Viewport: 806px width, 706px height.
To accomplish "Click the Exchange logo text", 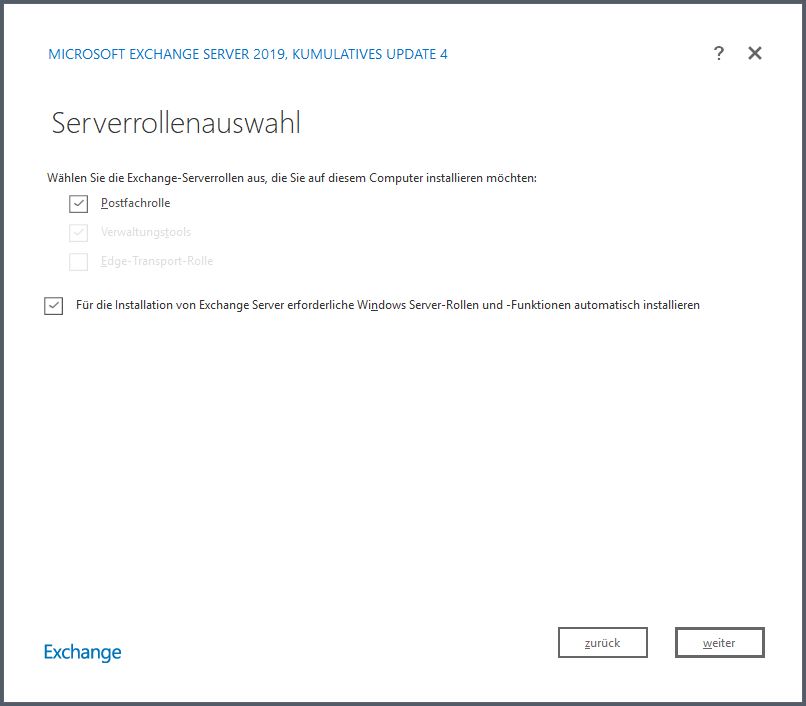I will tap(83, 652).
